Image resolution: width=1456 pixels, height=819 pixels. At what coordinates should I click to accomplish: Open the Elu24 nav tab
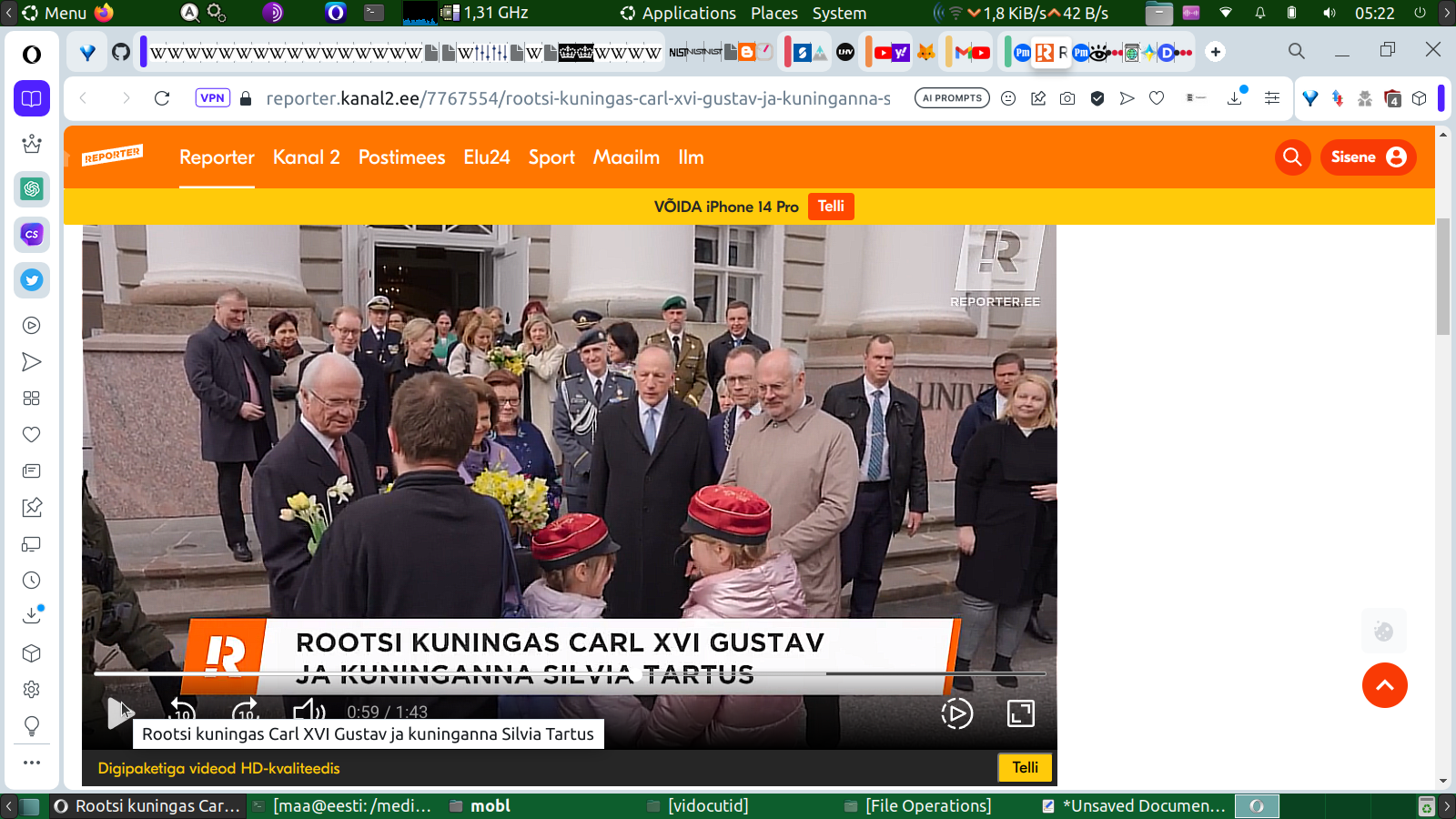point(487,157)
